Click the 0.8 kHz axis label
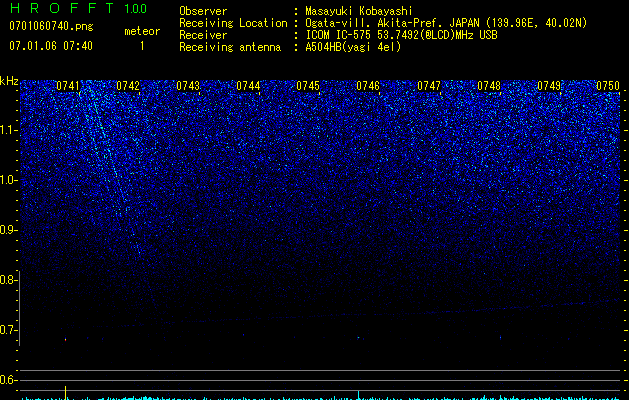Image resolution: width=629 pixels, height=400 pixels. pyautogui.click(x=7, y=280)
